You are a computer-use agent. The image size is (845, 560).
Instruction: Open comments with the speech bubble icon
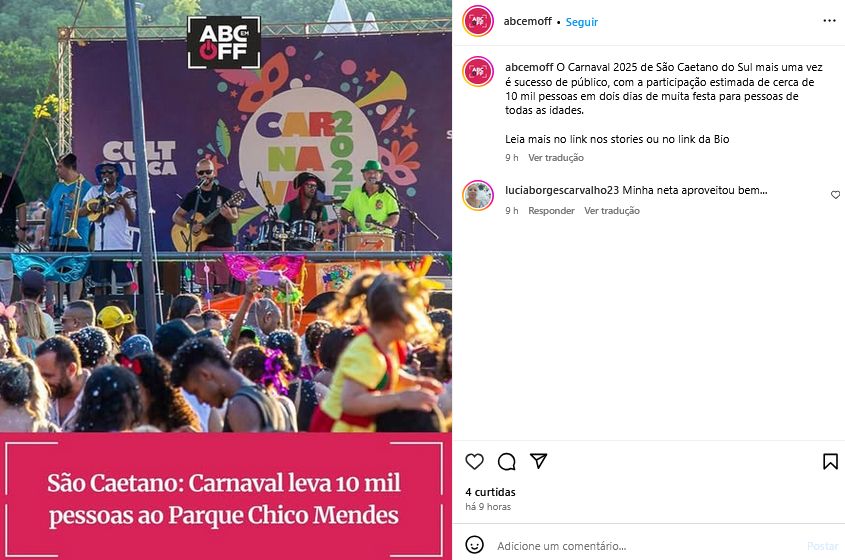[507, 461]
